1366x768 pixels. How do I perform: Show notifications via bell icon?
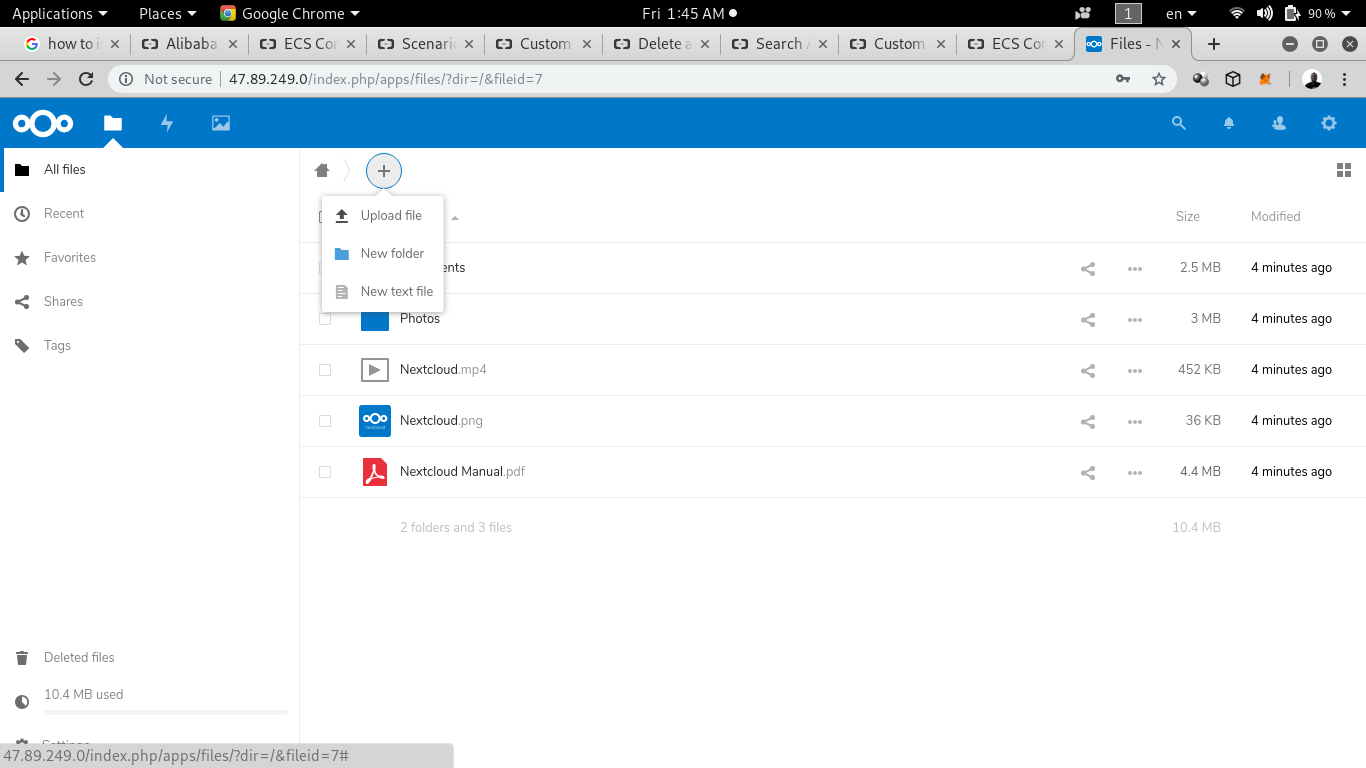pos(1229,123)
